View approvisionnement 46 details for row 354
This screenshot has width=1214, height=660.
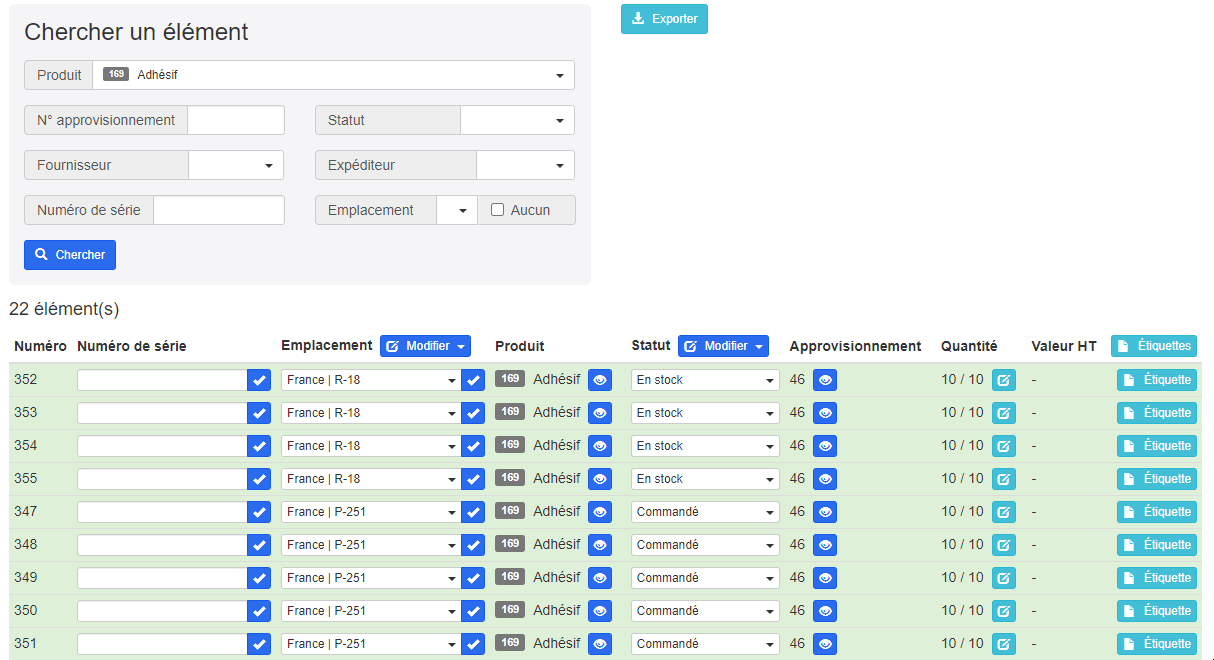[x=825, y=446]
